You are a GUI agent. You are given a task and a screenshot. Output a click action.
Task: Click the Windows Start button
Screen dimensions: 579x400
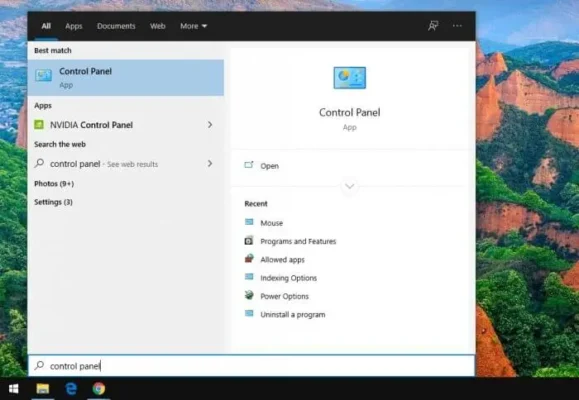click(14, 389)
